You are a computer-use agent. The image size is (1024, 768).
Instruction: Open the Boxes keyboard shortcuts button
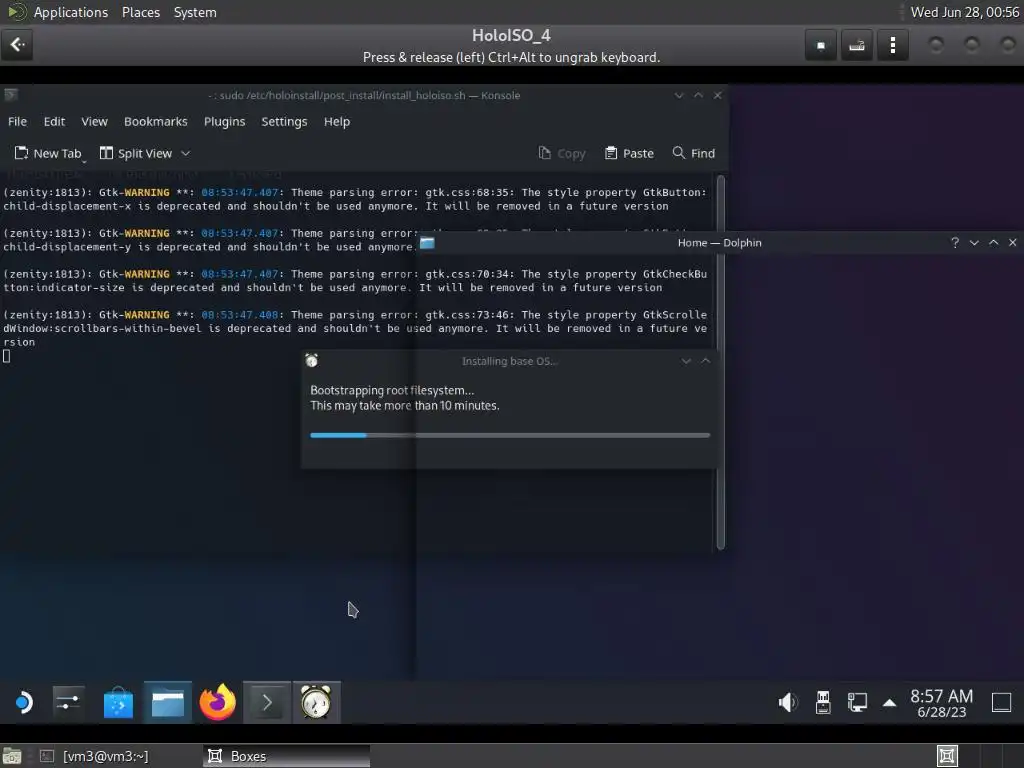pos(856,46)
